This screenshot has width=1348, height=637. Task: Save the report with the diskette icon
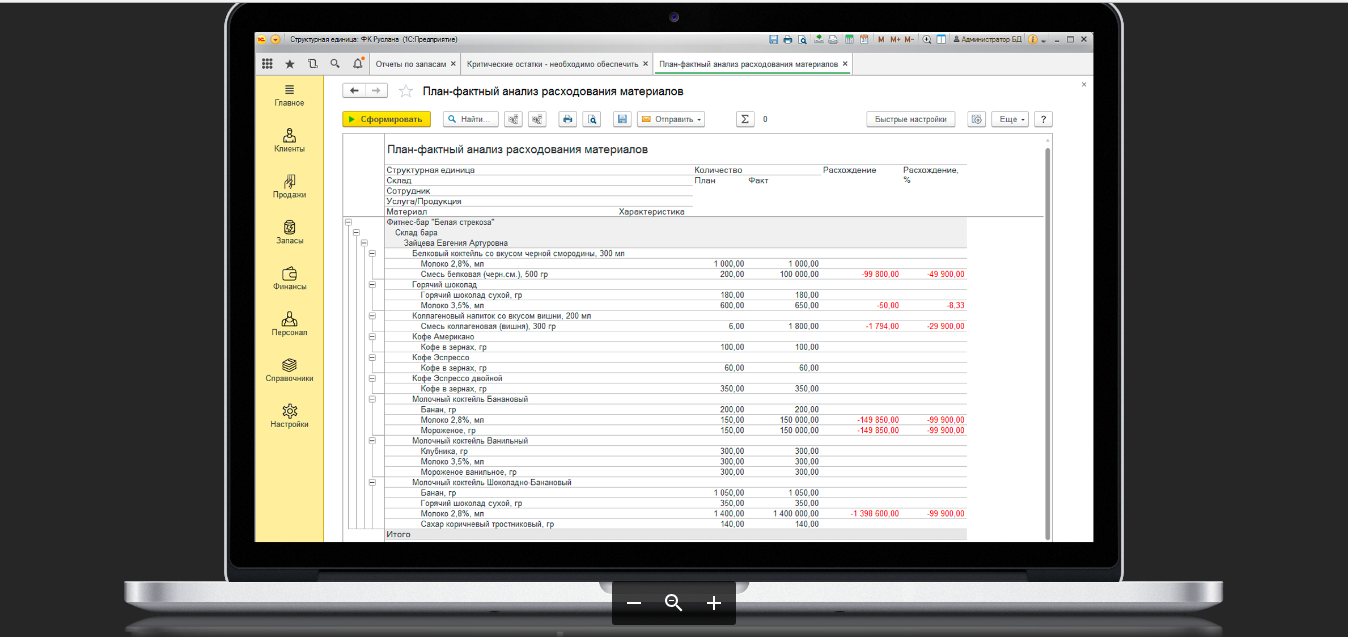point(622,119)
